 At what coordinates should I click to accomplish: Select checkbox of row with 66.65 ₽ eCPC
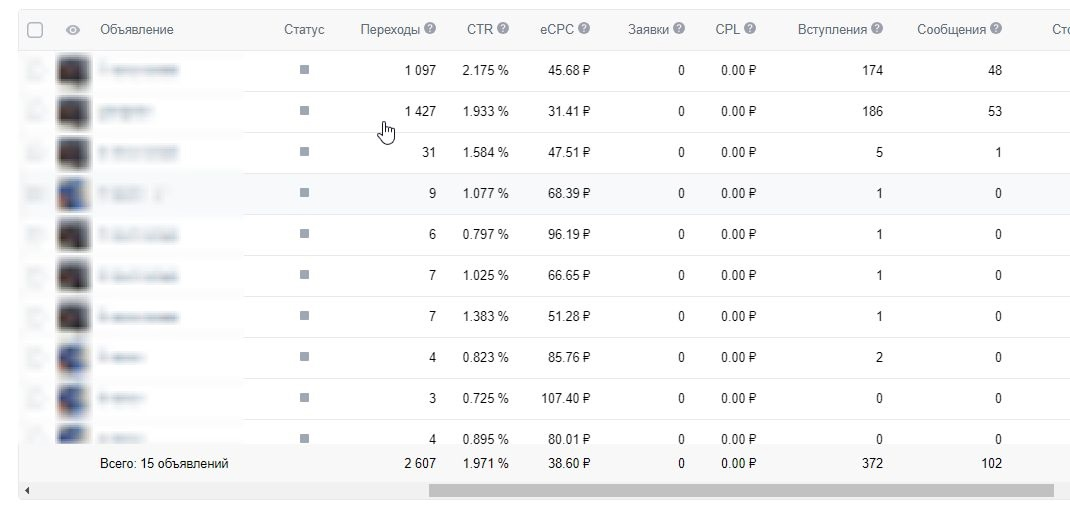coord(35,275)
